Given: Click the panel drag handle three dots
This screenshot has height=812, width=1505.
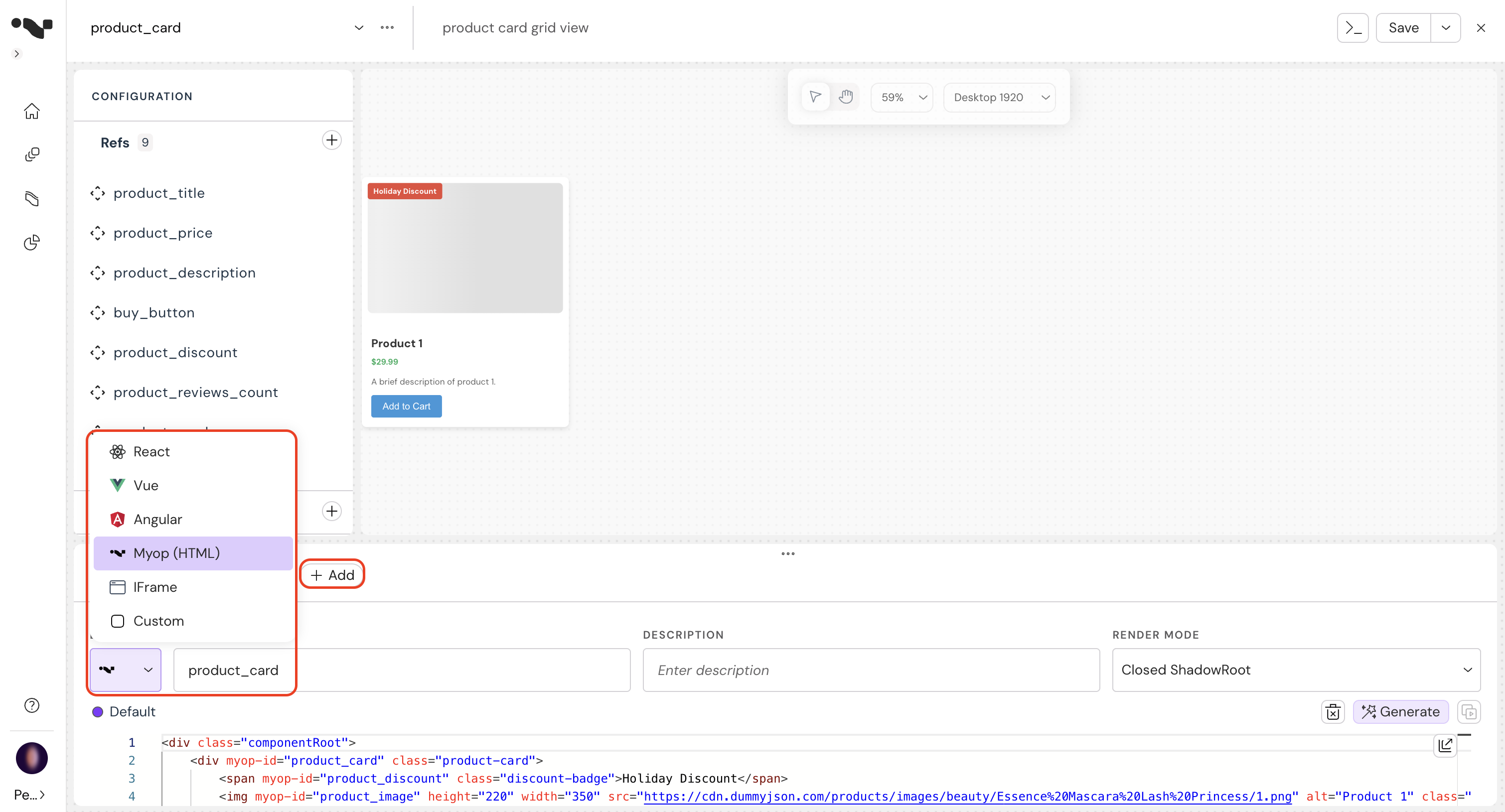Looking at the screenshot, I should coord(787,554).
